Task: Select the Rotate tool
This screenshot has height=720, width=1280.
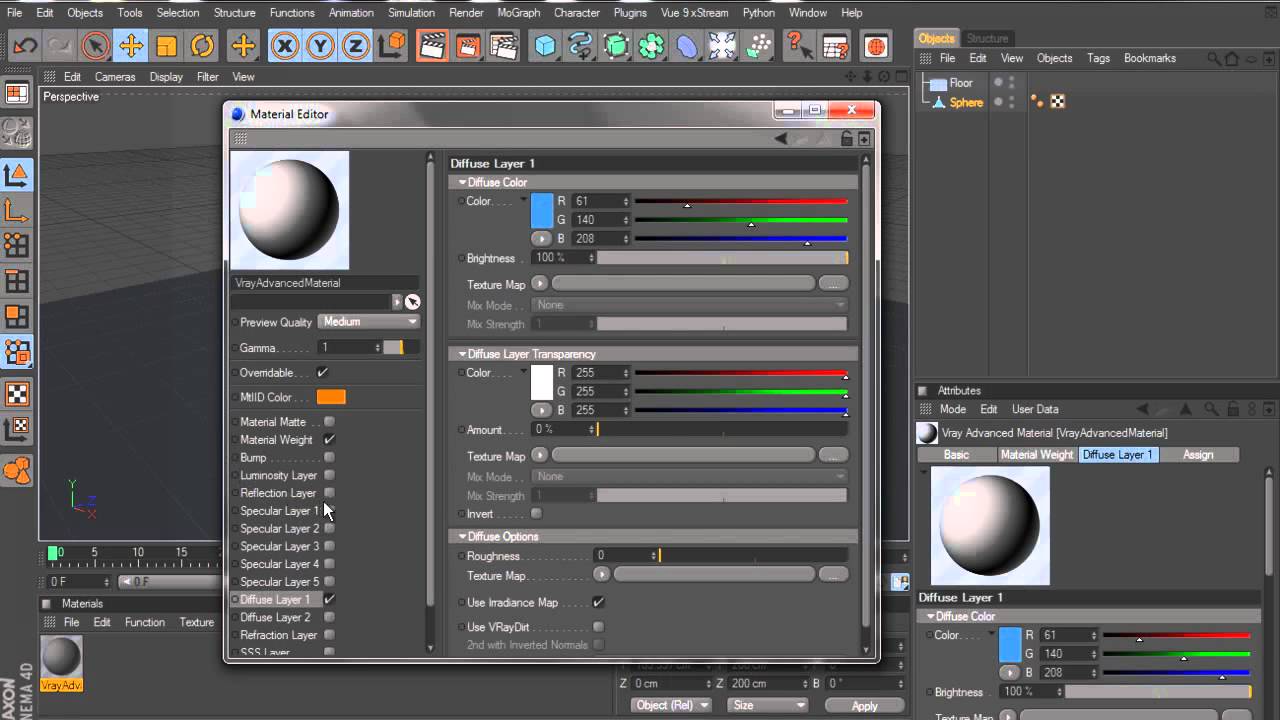Action: tap(202, 45)
